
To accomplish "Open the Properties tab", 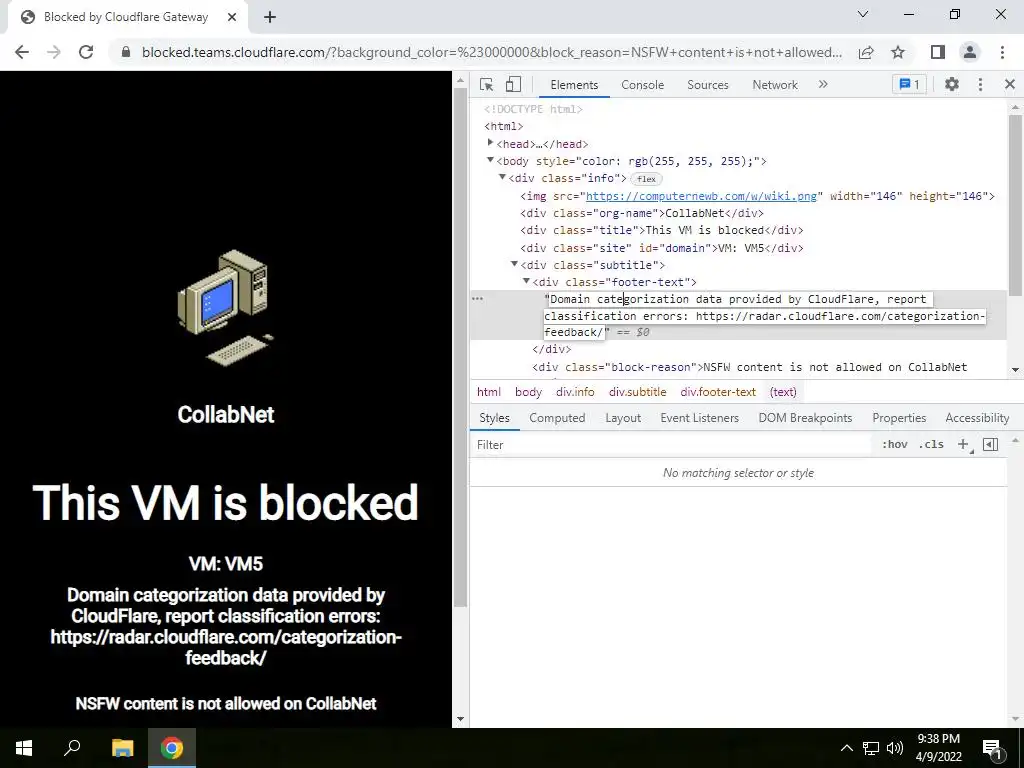I will click(x=899, y=418).
